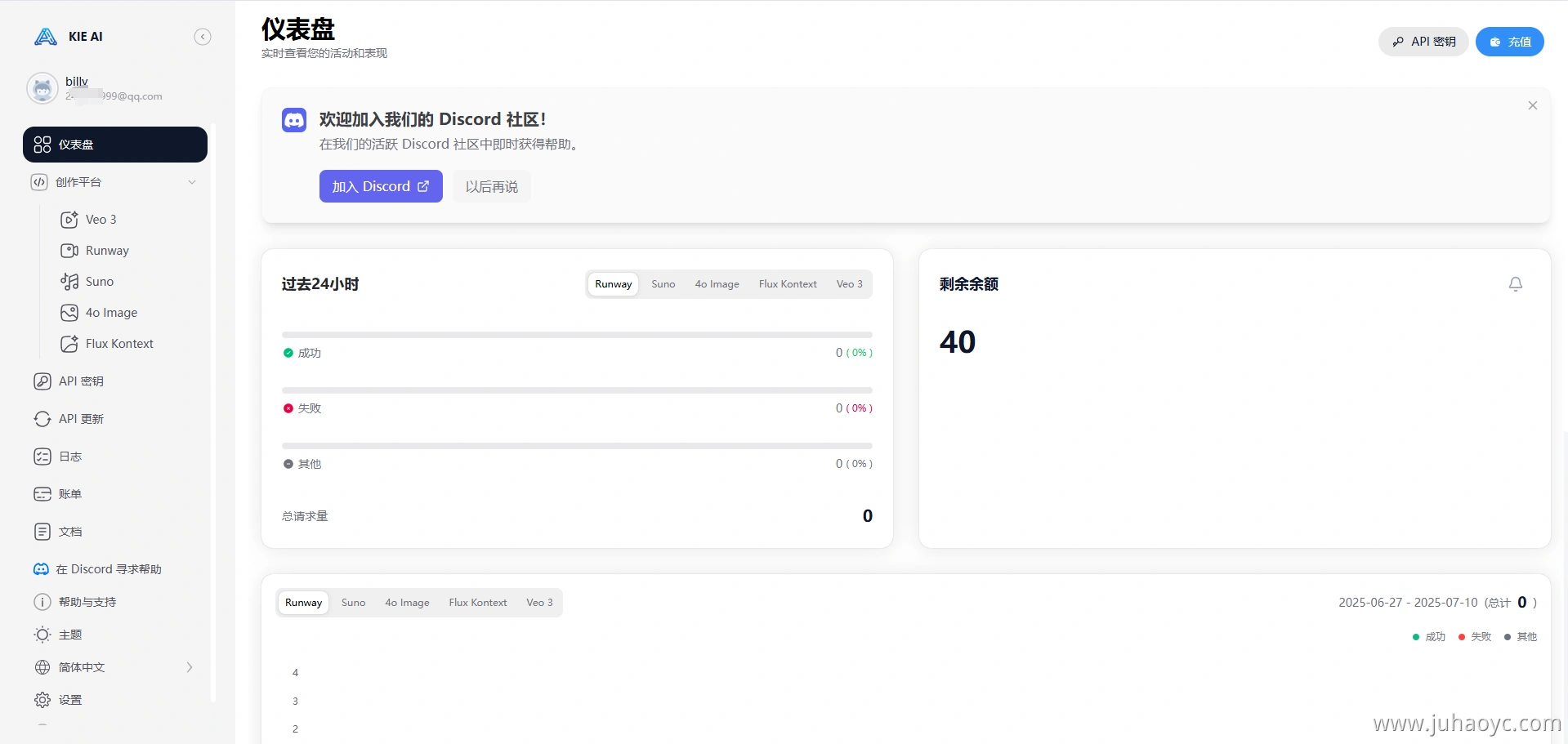Expand the 简体中文 language chevron
Screen dimensions: 1568x744
(190, 667)
